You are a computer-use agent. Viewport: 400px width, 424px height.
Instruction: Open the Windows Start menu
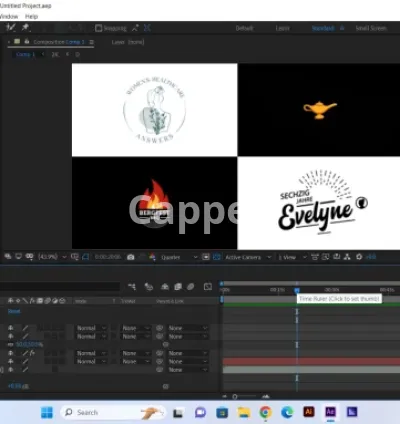[47, 412]
